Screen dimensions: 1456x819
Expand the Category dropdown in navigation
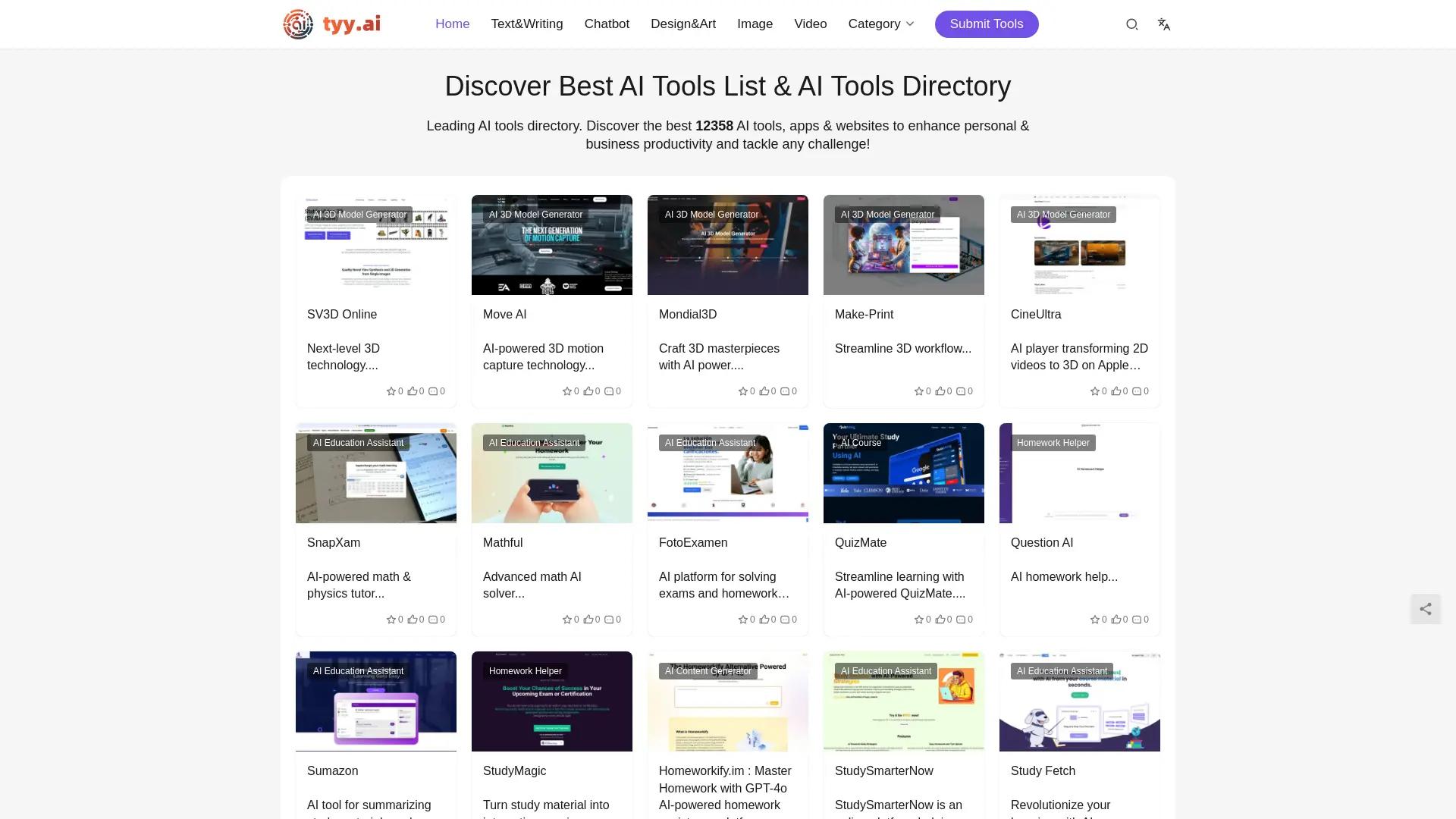880,24
